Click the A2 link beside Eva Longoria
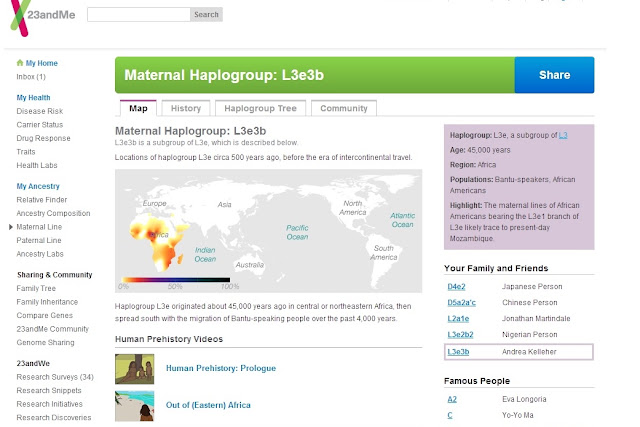 point(452,399)
